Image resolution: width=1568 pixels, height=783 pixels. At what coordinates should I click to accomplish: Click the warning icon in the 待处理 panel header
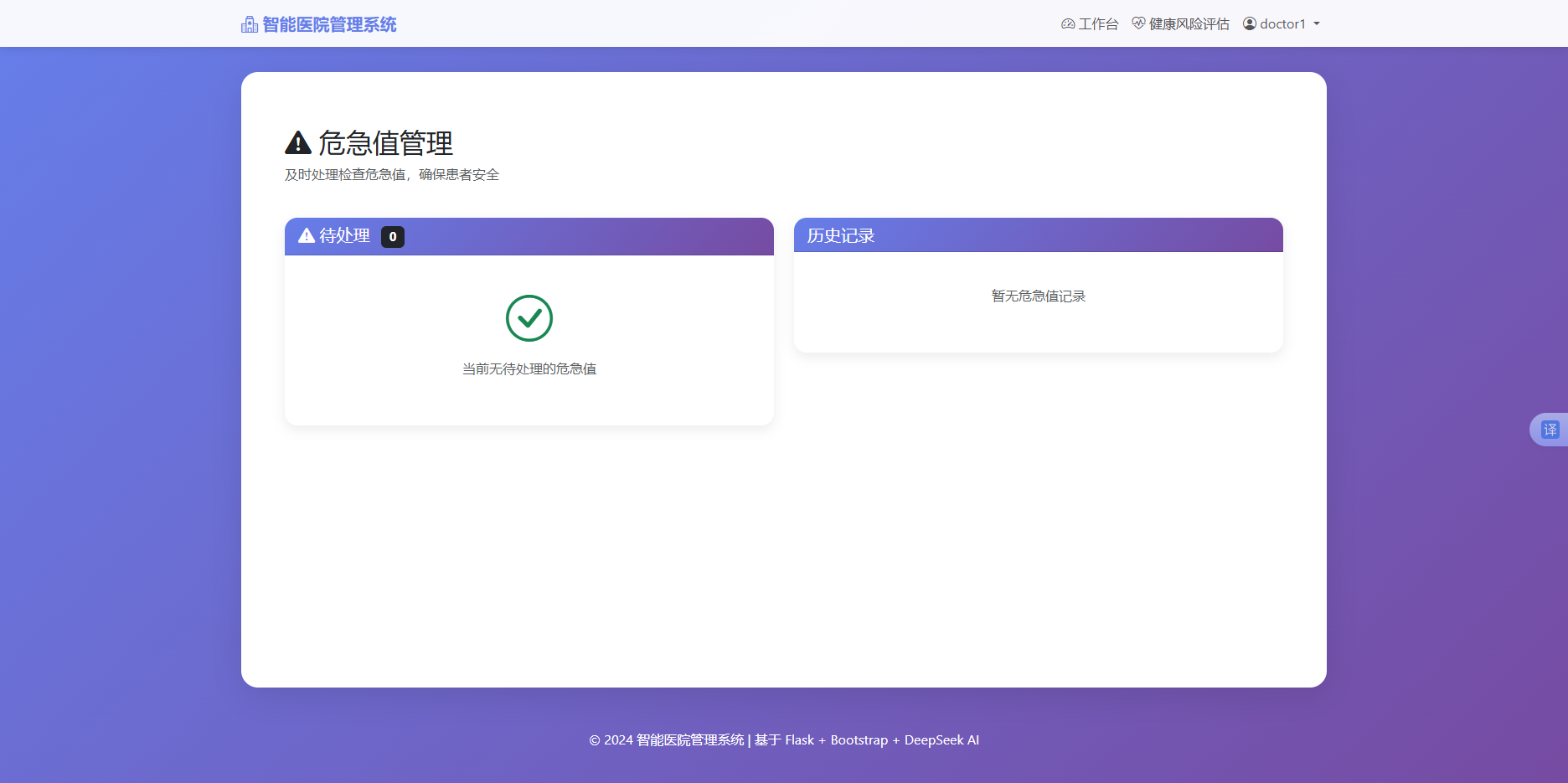click(305, 236)
